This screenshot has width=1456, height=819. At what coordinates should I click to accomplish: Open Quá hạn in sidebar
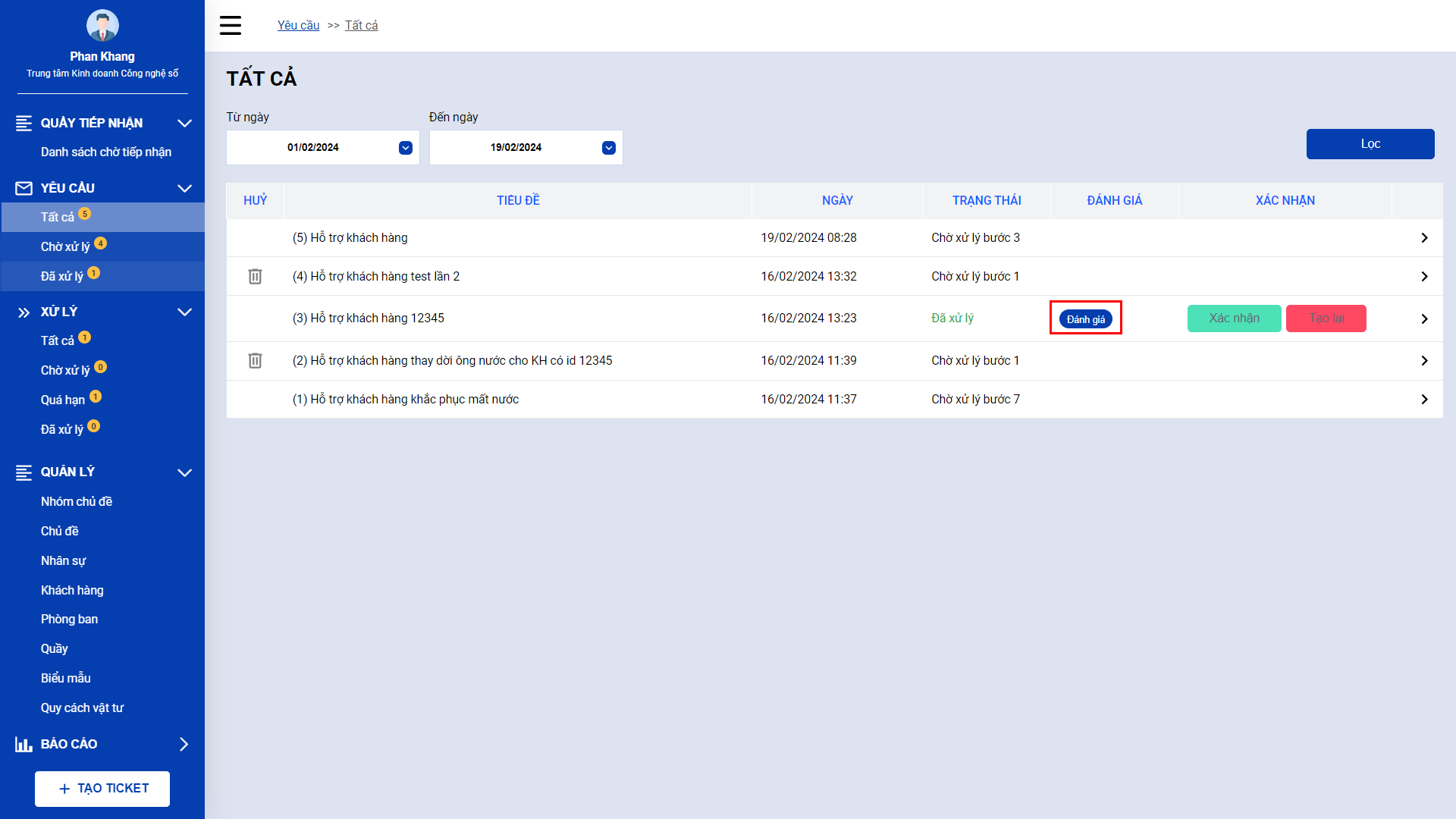[x=63, y=400]
